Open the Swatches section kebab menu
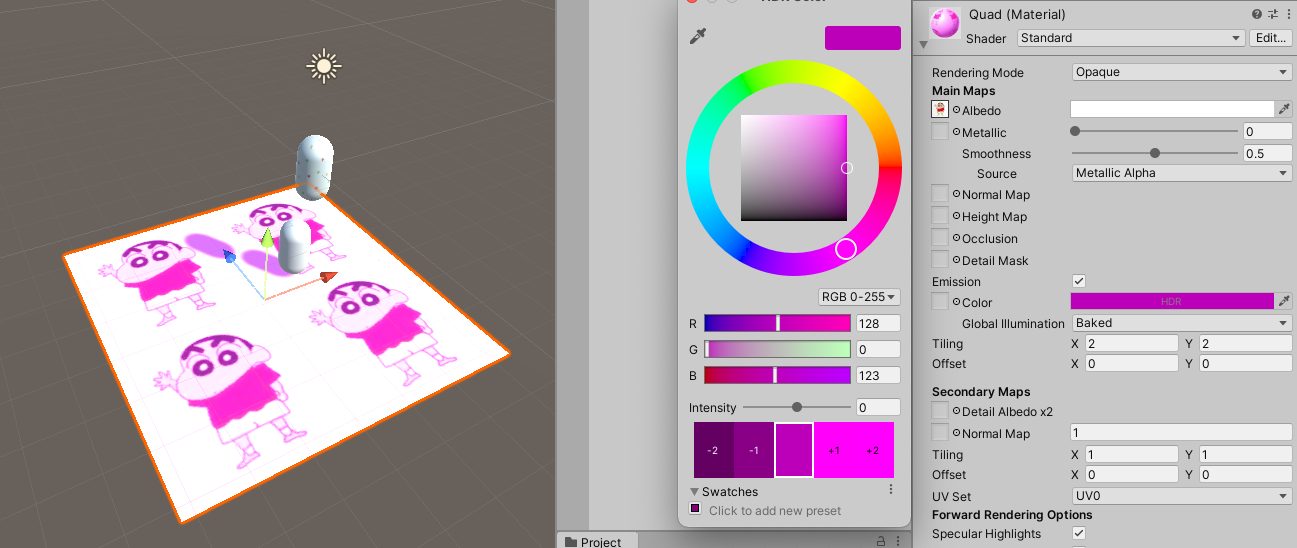 coord(891,490)
